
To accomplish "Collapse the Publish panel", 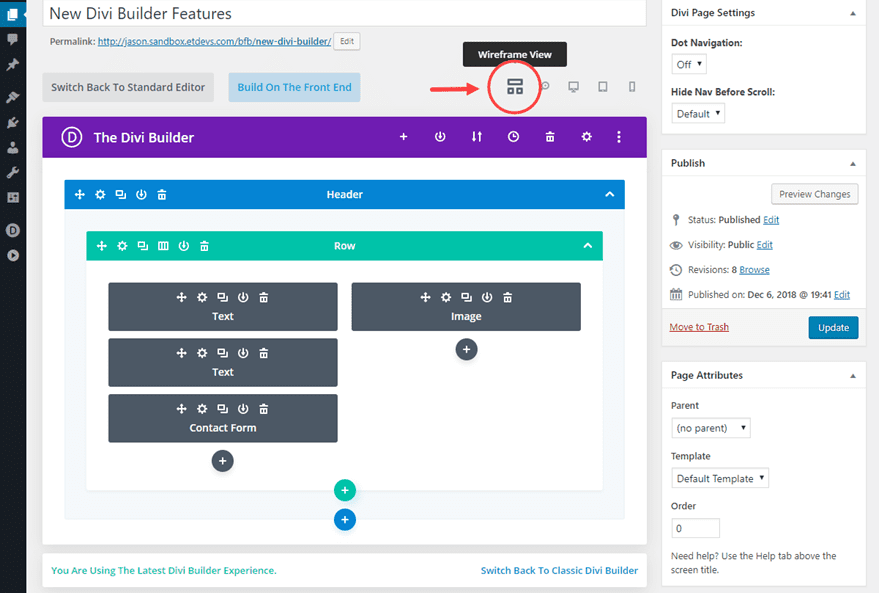I will pyautogui.click(x=853, y=163).
